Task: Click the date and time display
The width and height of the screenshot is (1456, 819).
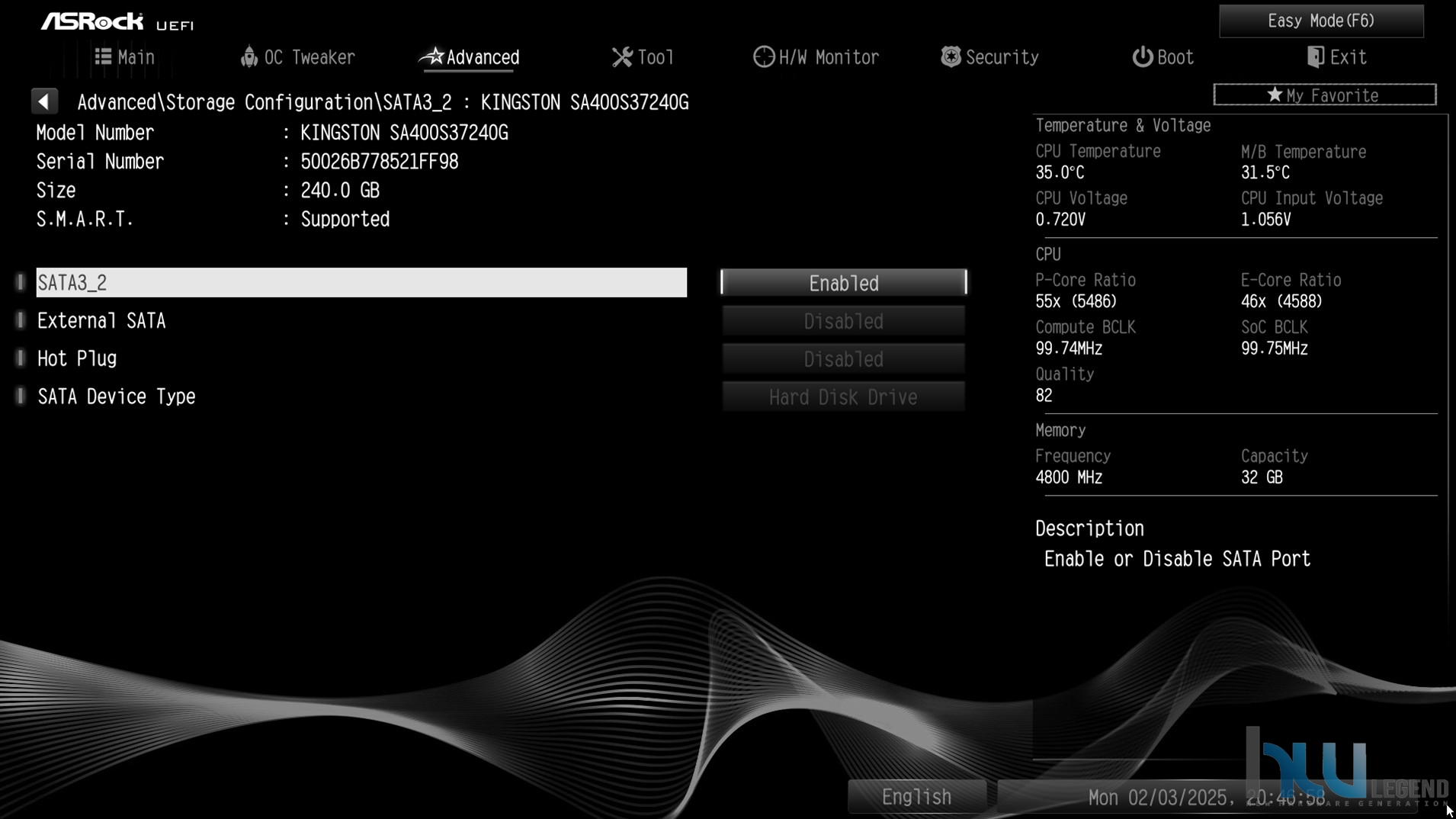Action: tap(1207, 798)
